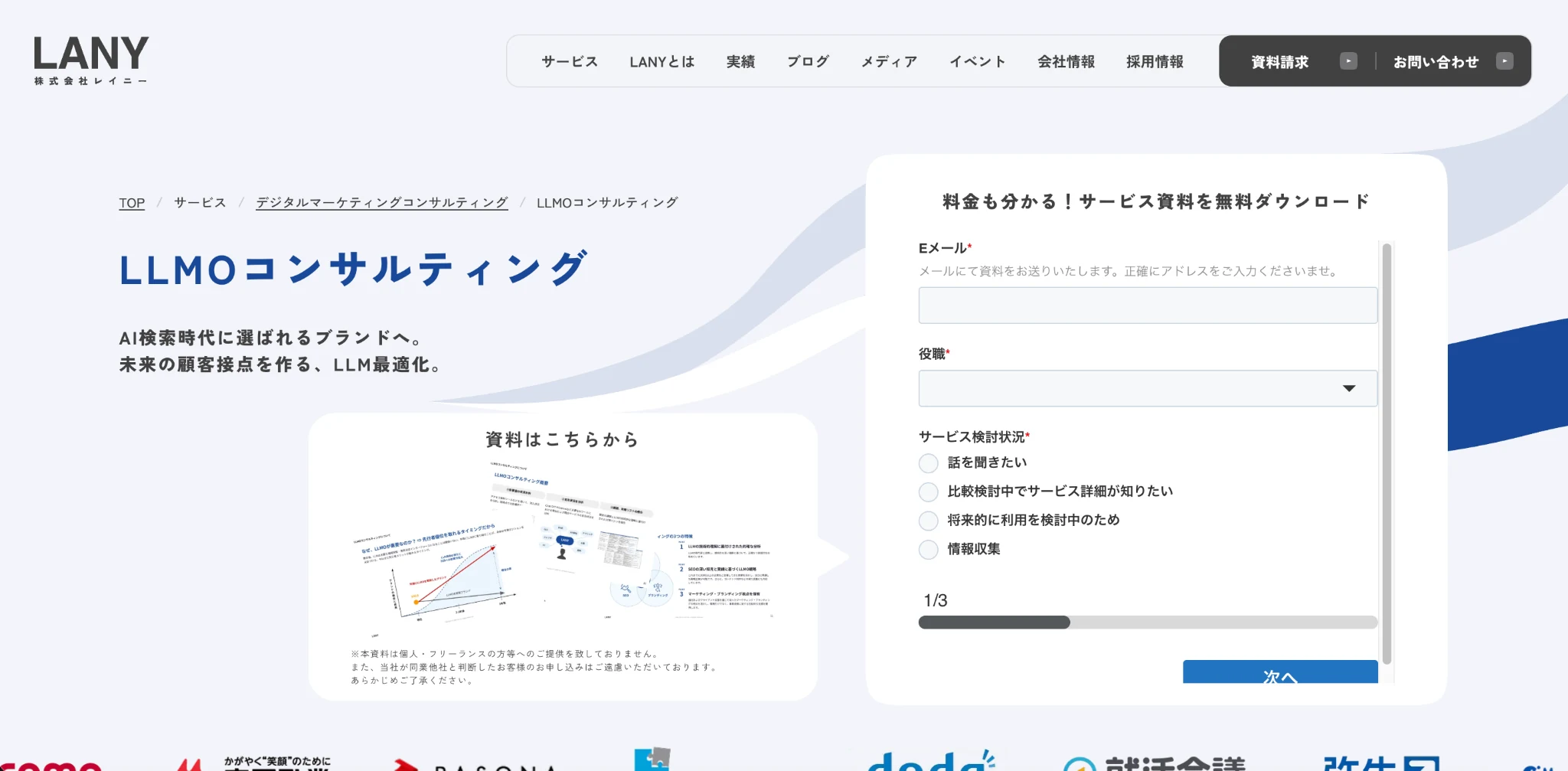The width and height of the screenshot is (1568, 771).
Task: Select 比較検討中でサービス詳細が知りたい radio option
Action: click(x=929, y=492)
